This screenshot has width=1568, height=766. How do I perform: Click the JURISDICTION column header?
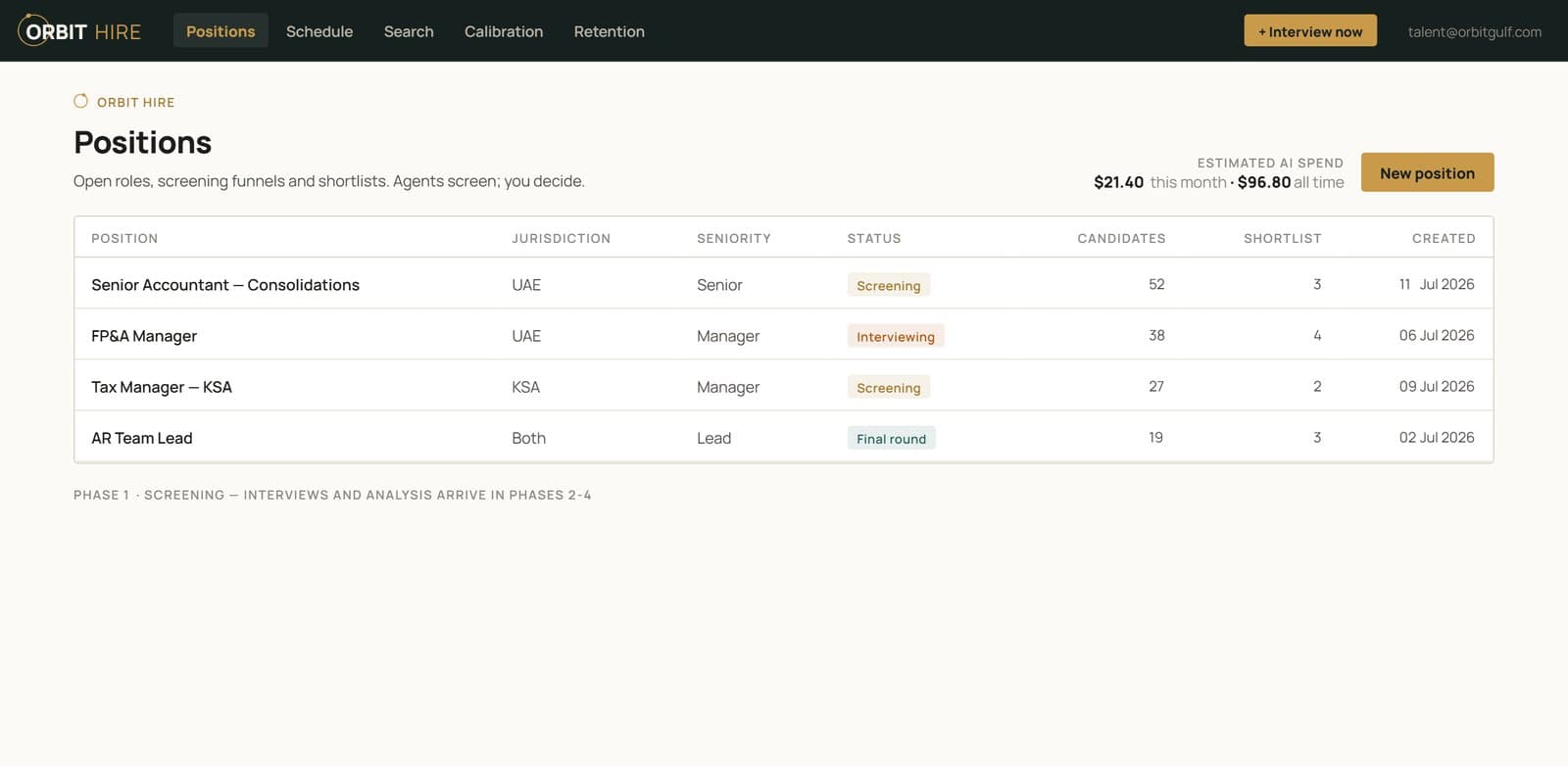click(561, 238)
